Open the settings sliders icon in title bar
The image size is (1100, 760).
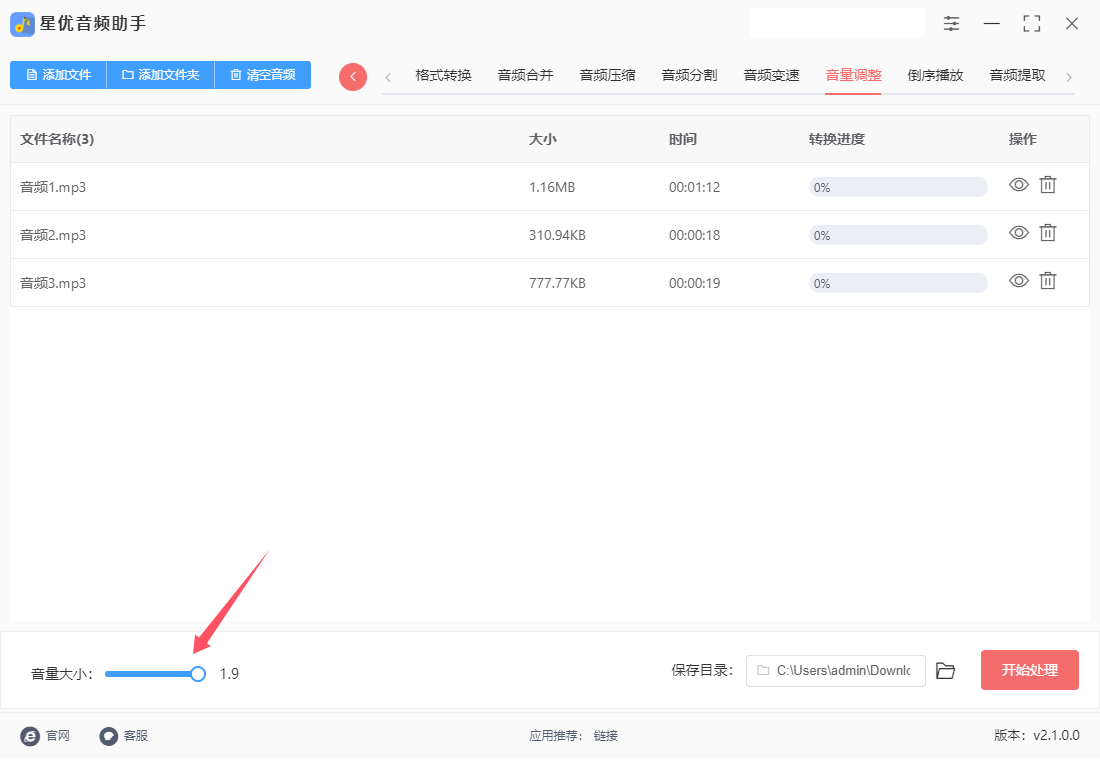tap(951, 24)
